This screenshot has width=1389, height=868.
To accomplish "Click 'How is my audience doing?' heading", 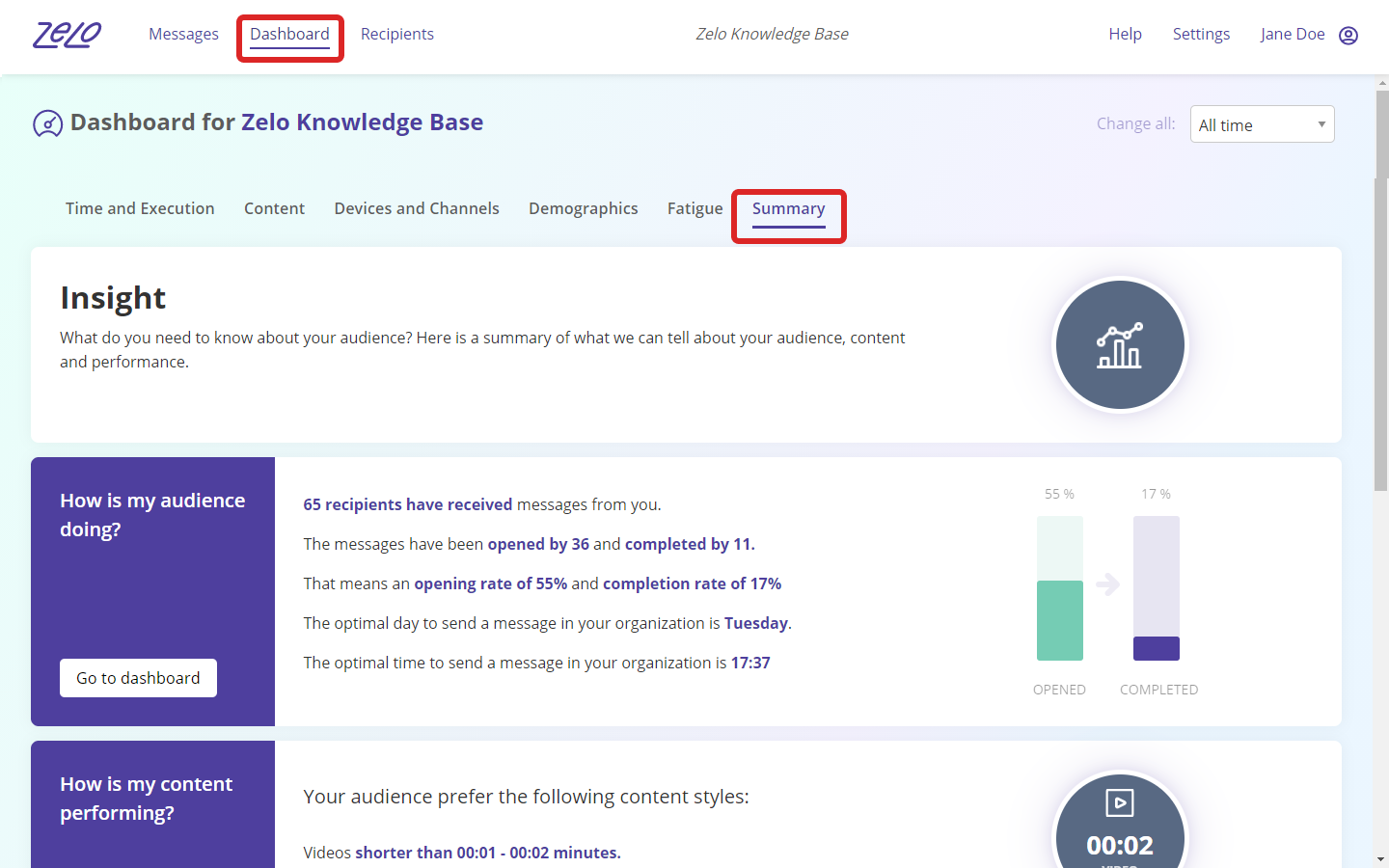I will click(152, 515).
